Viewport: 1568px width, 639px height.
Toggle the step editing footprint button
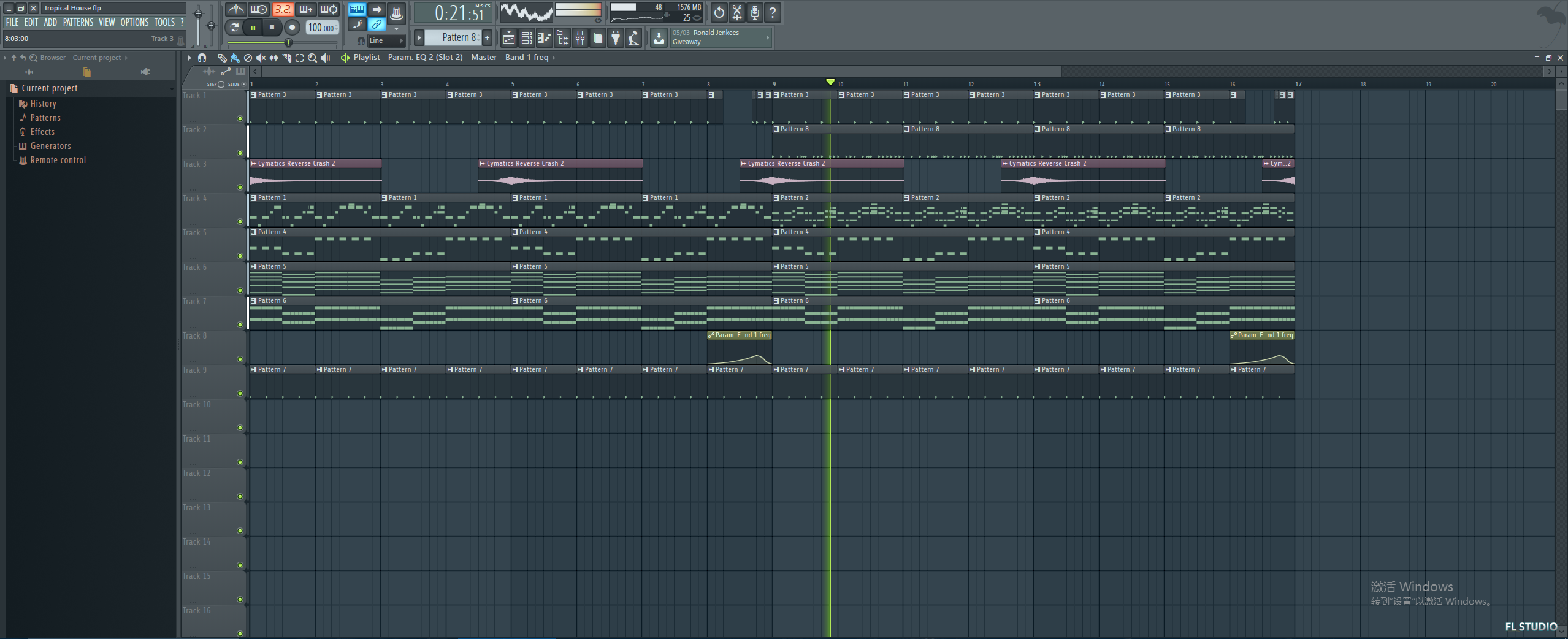tap(357, 25)
